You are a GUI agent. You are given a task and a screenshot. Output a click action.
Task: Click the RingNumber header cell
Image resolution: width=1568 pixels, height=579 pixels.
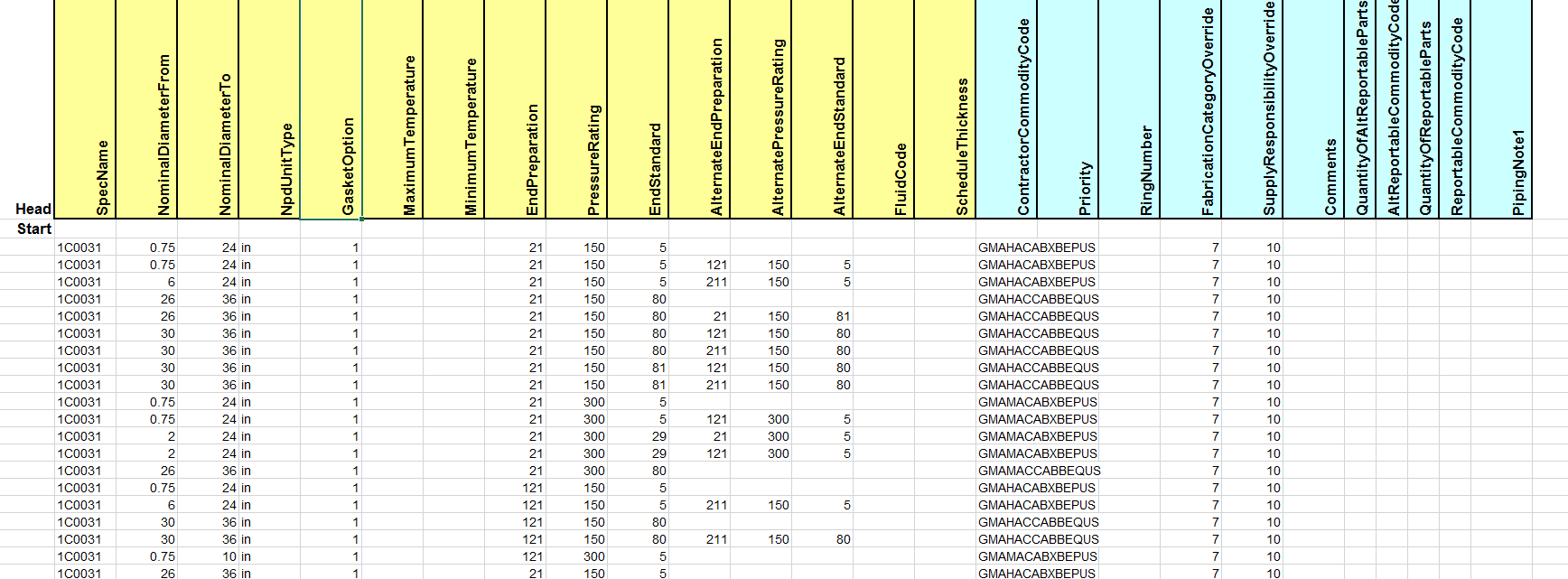1129,108
